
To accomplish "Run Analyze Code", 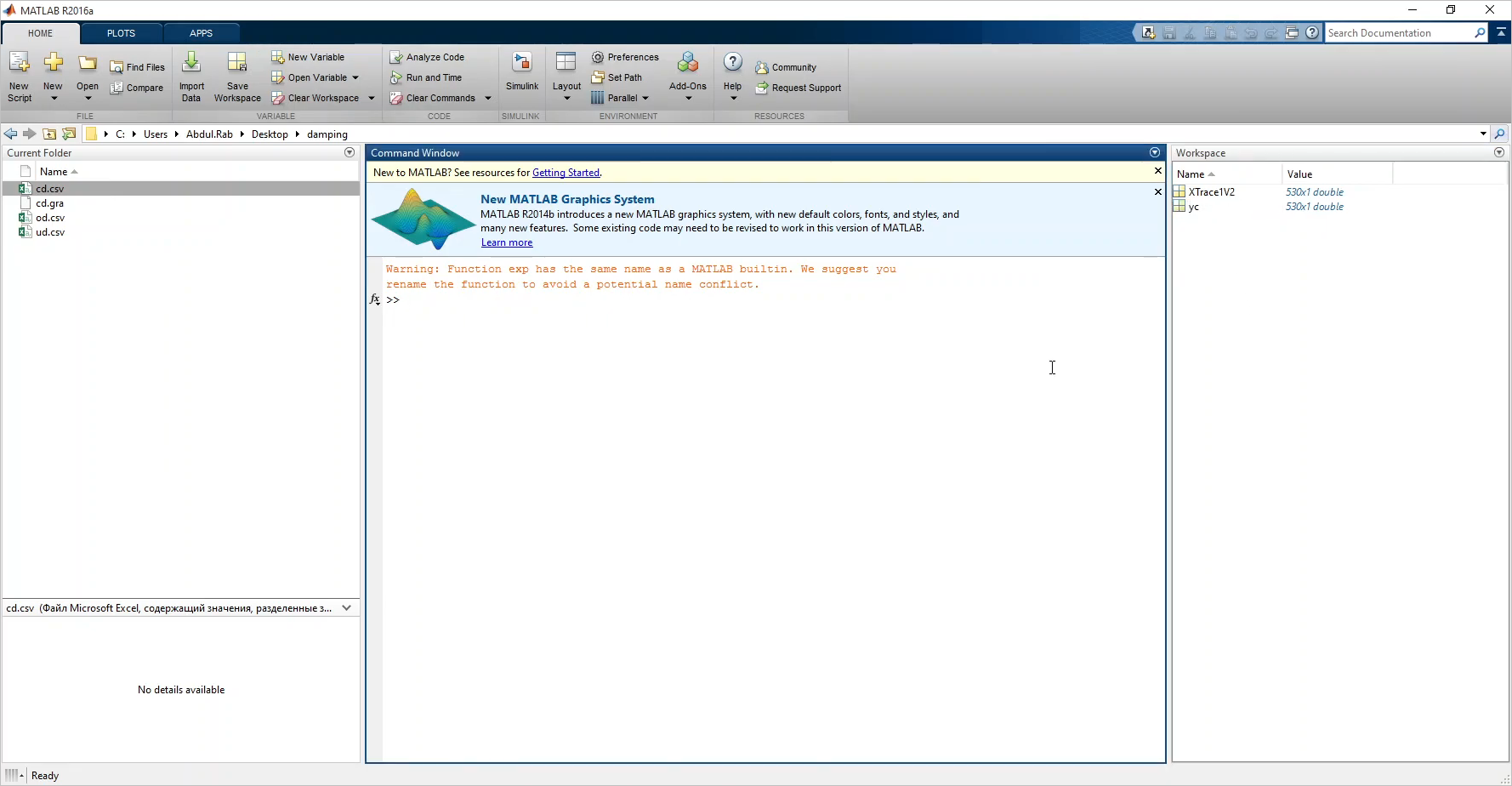I will (x=427, y=57).
